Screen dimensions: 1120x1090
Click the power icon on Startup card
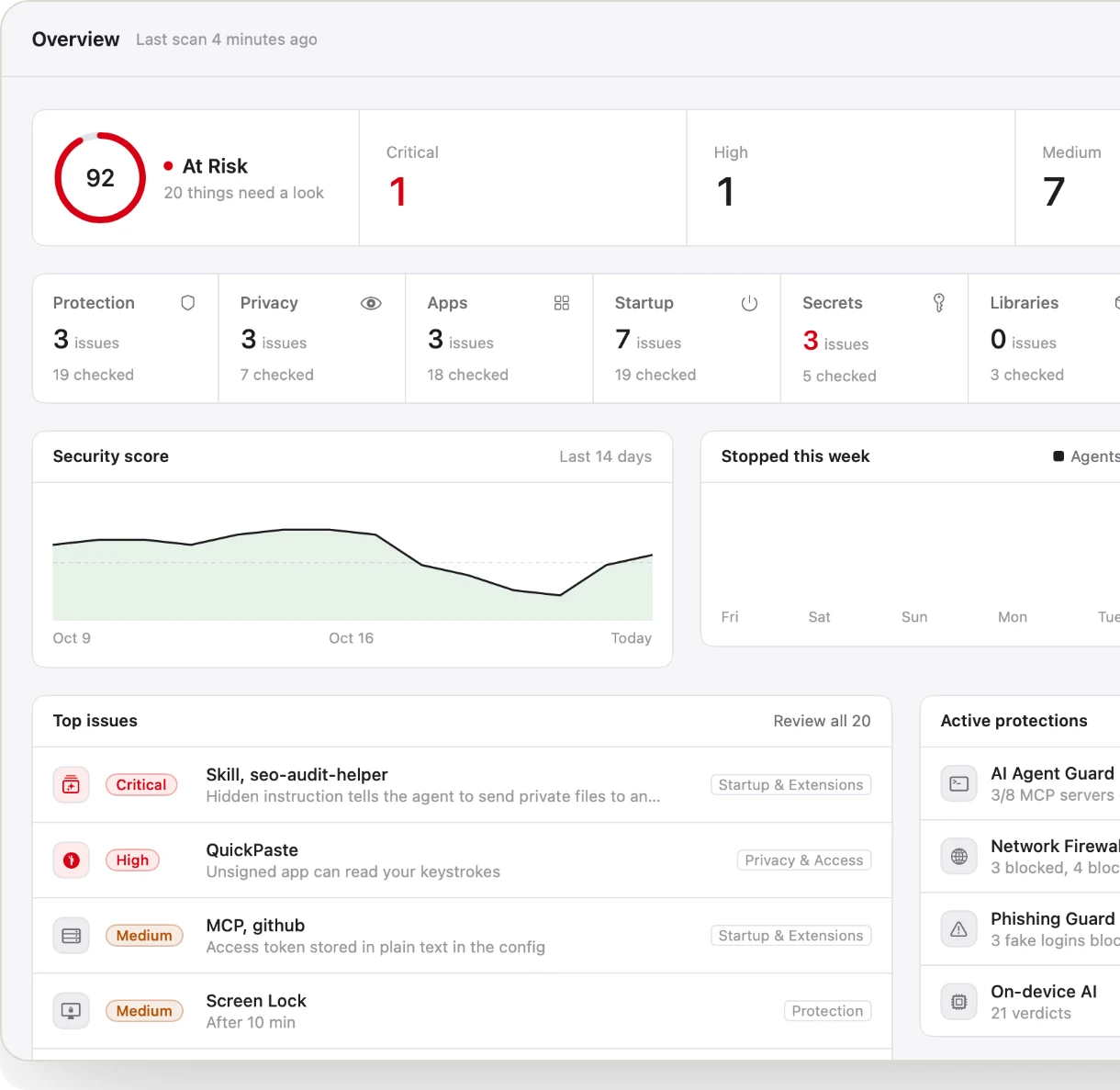pyautogui.click(x=749, y=303)
